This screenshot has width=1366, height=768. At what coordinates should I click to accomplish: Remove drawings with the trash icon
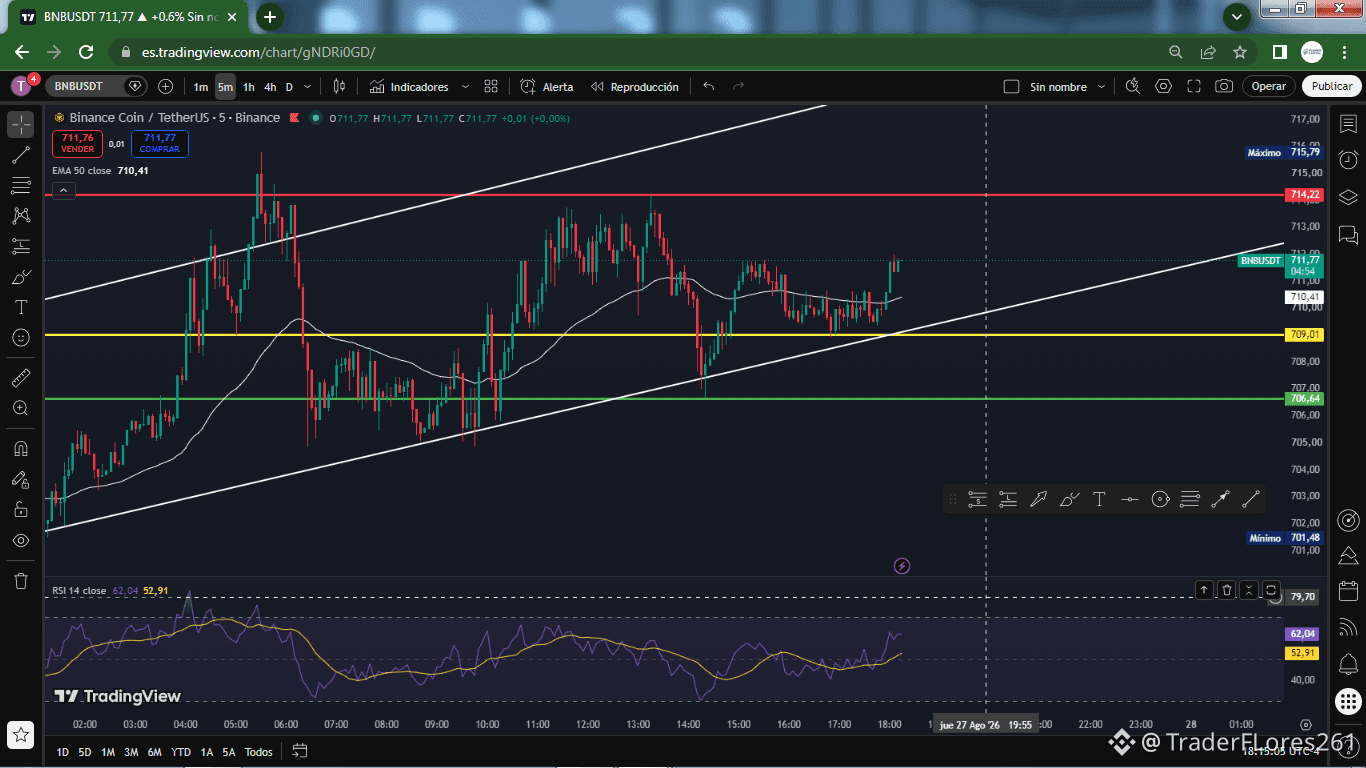[21, 580]
